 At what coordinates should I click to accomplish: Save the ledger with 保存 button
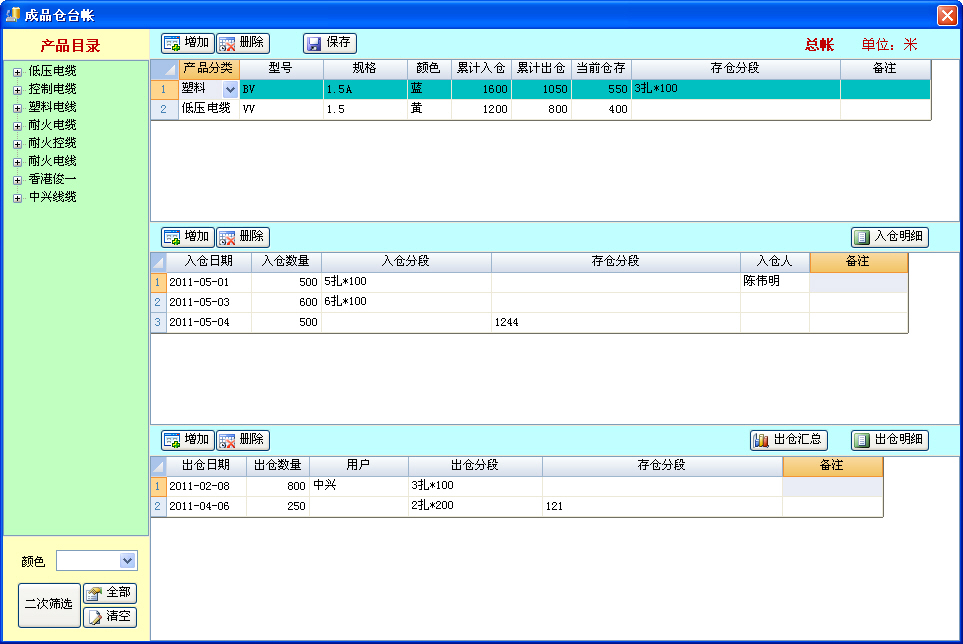pyautogui.click(x=330, y=43)
